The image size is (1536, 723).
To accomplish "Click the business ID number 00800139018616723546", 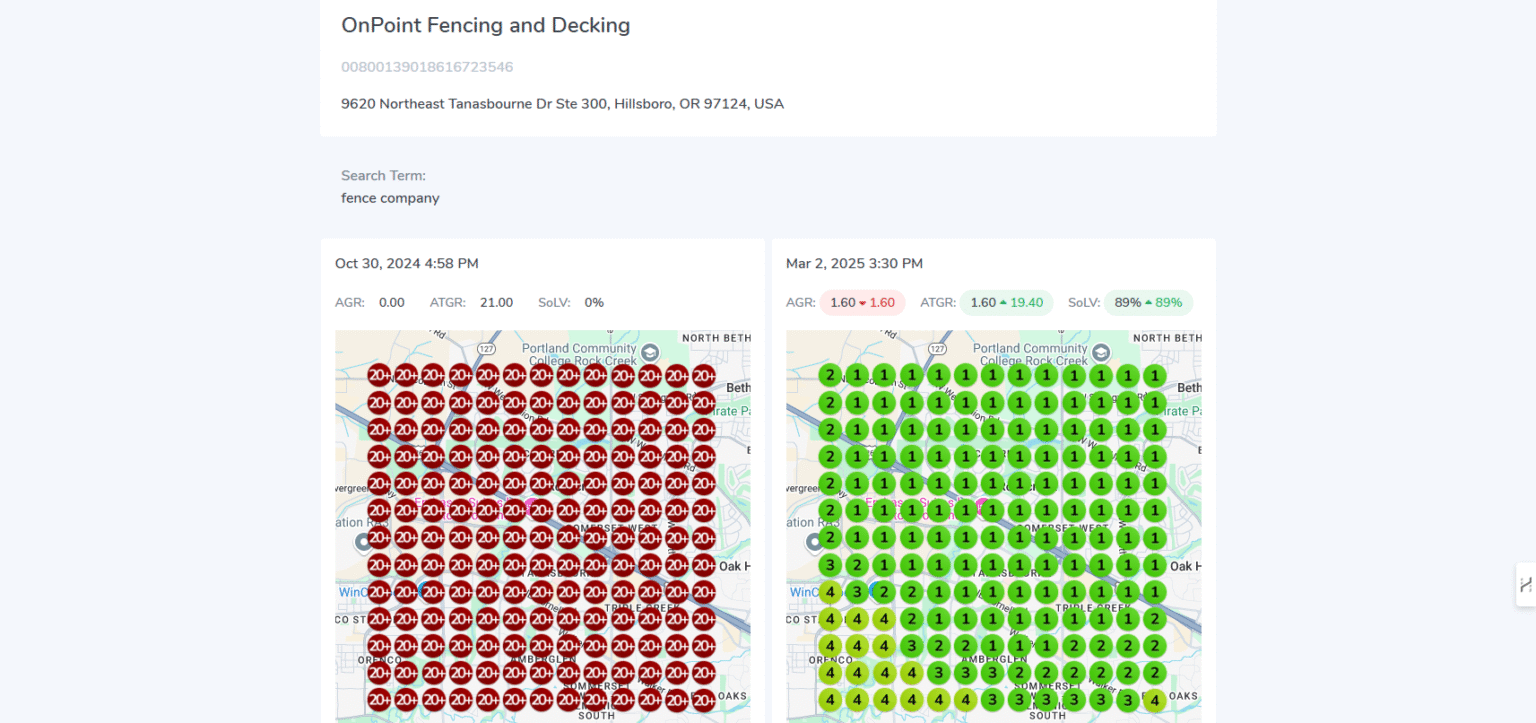I will [x=427, y=67].
